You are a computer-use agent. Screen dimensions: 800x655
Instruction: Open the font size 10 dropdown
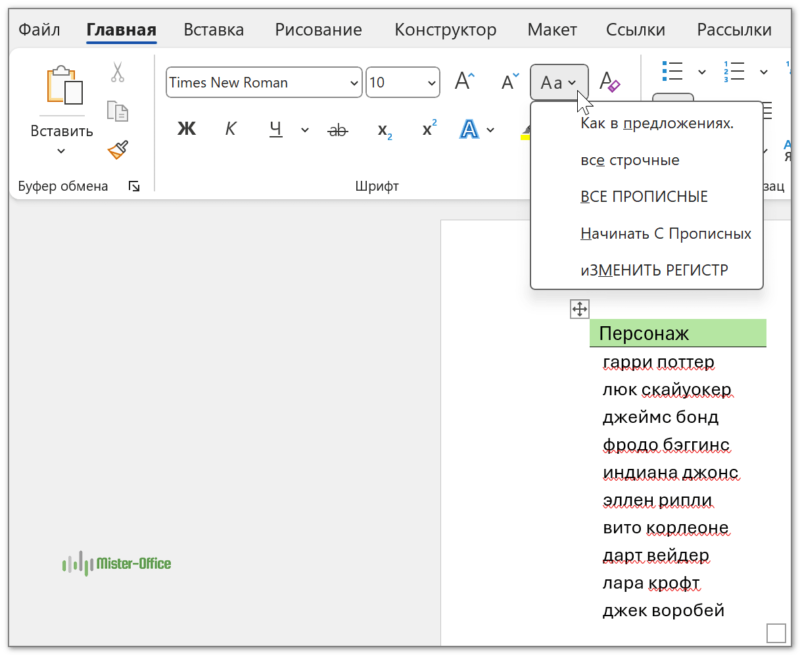[431, 83]
